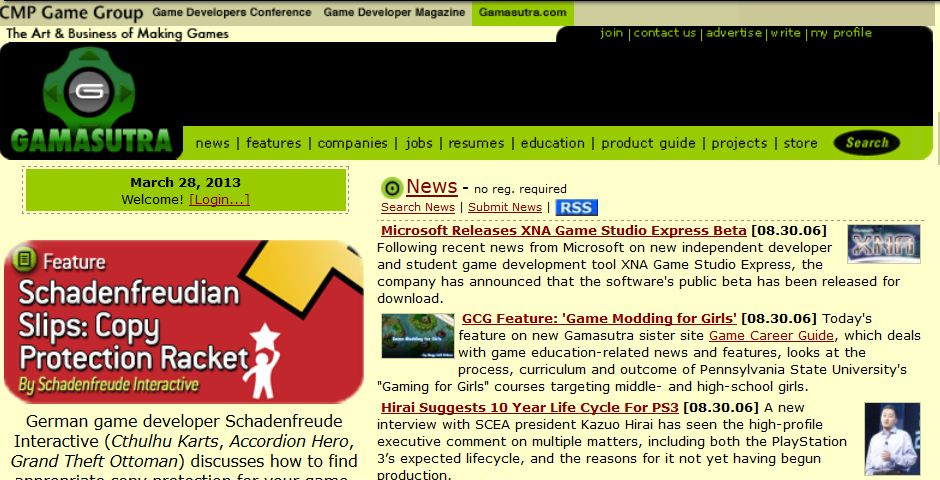Click the Feature document icon on banner

coord(25,260)
